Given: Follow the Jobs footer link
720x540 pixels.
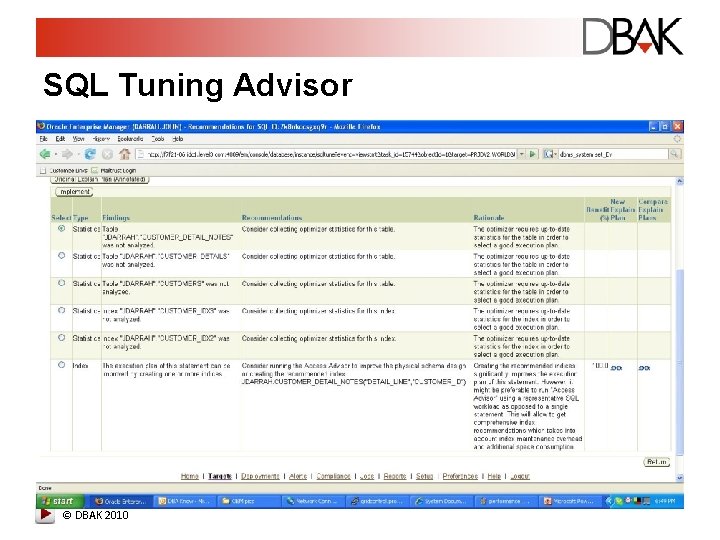Looking at the screenshot, I should click(x=367, y=476).
